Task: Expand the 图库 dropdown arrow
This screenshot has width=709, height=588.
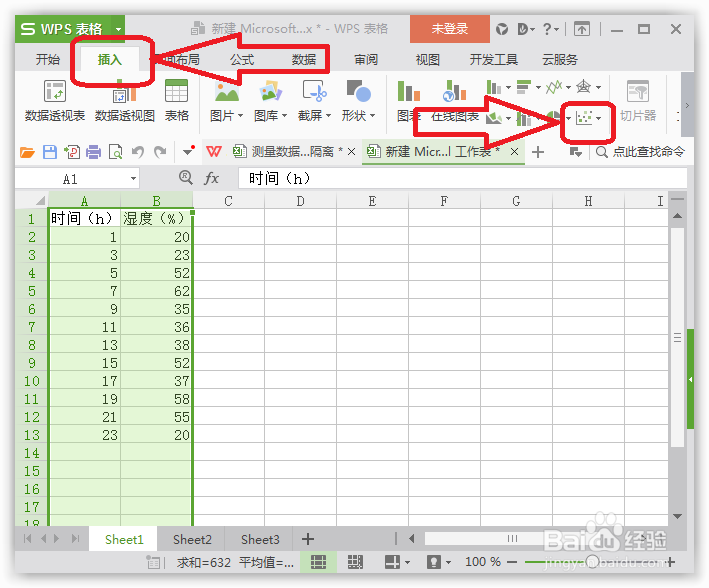Action: (x=284, y=116)
